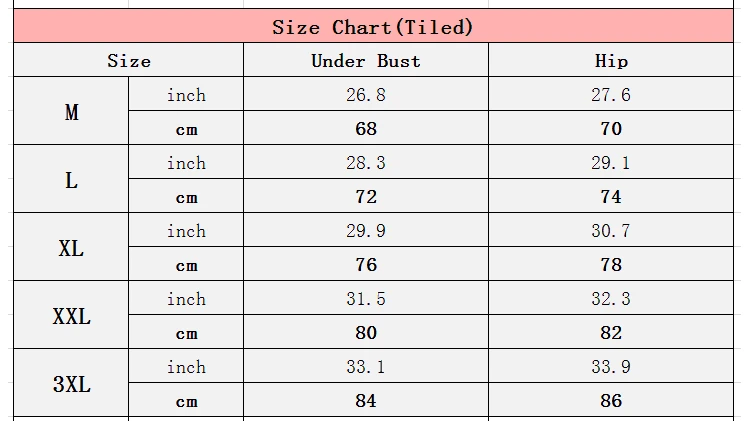
Task: Select the 78 hip cm cell
Action: pos(611,264)
